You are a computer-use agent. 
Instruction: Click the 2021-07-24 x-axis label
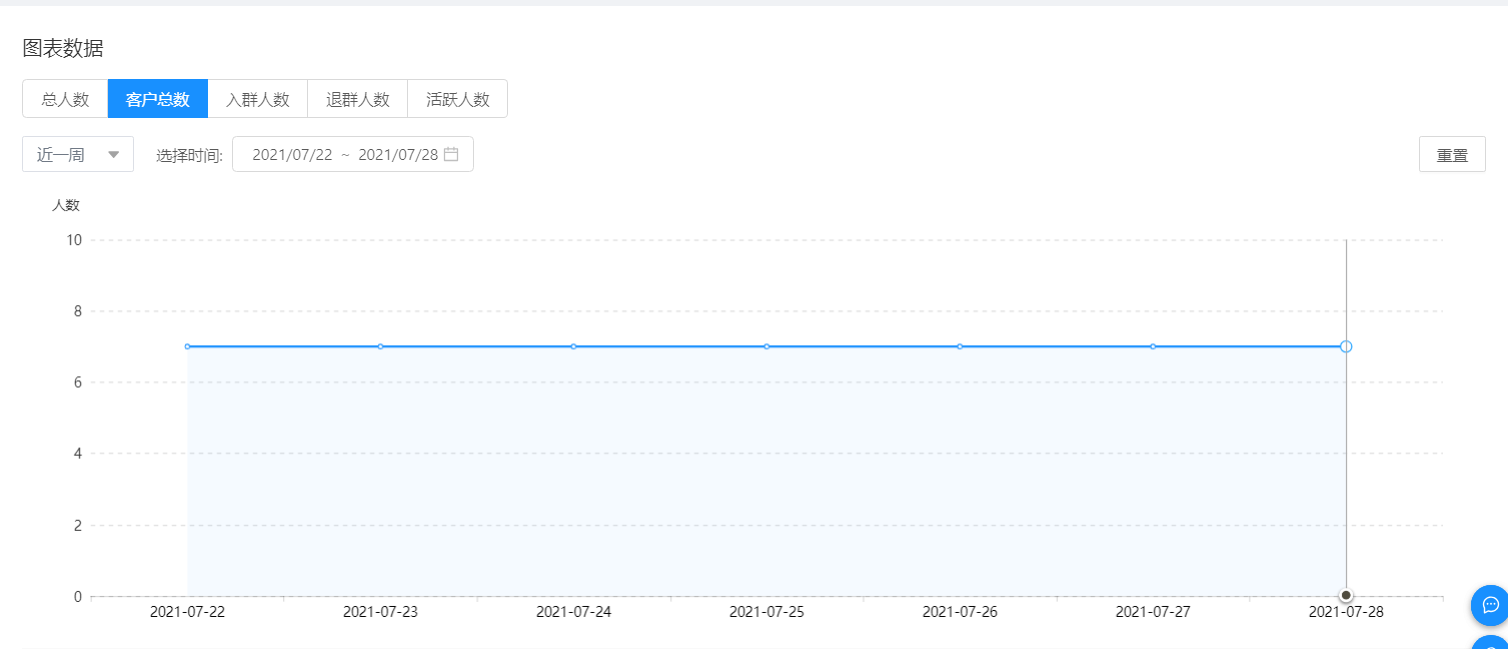tap(574, 612)
